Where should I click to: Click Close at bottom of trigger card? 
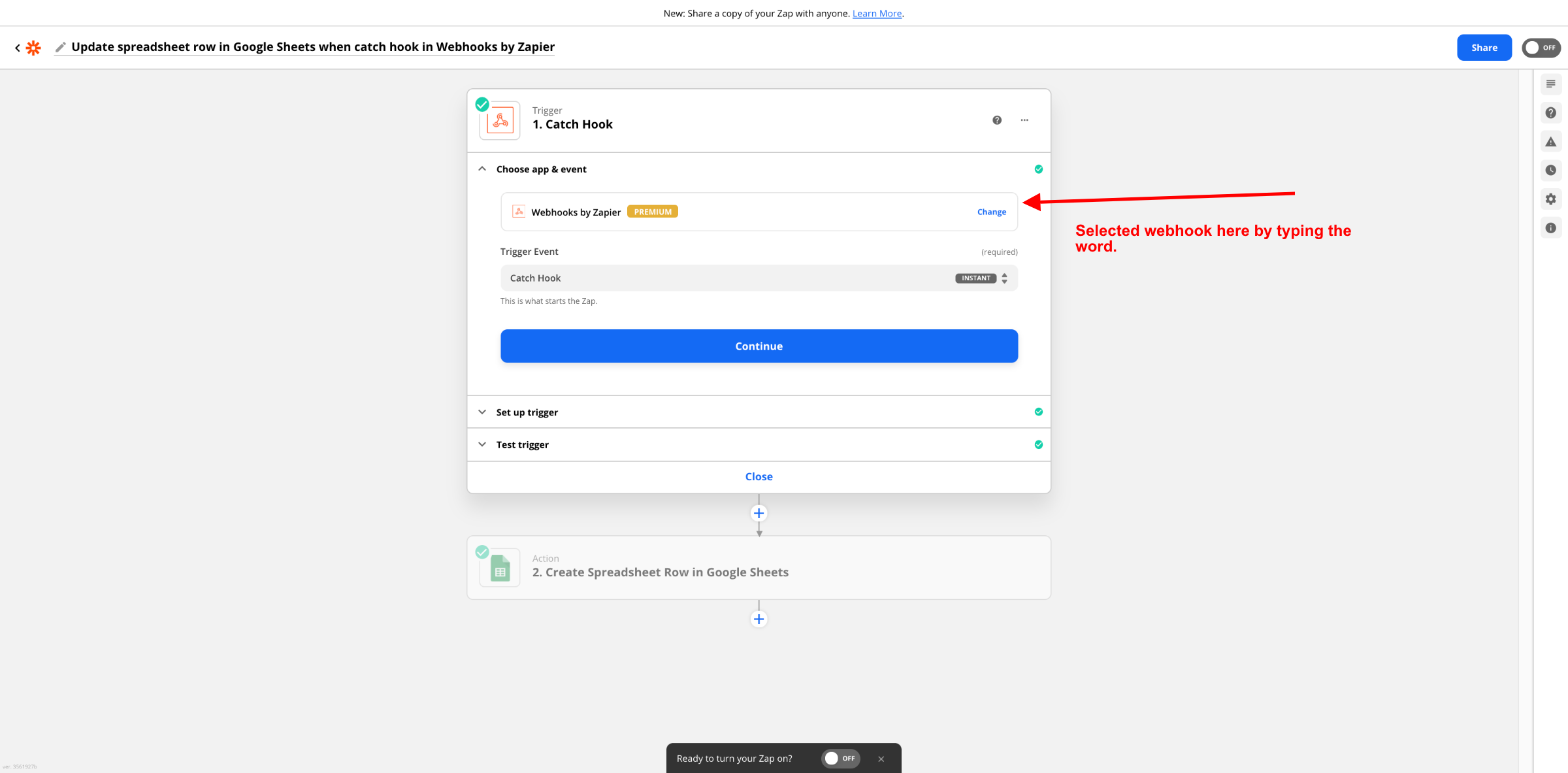[x=759, y=477]
